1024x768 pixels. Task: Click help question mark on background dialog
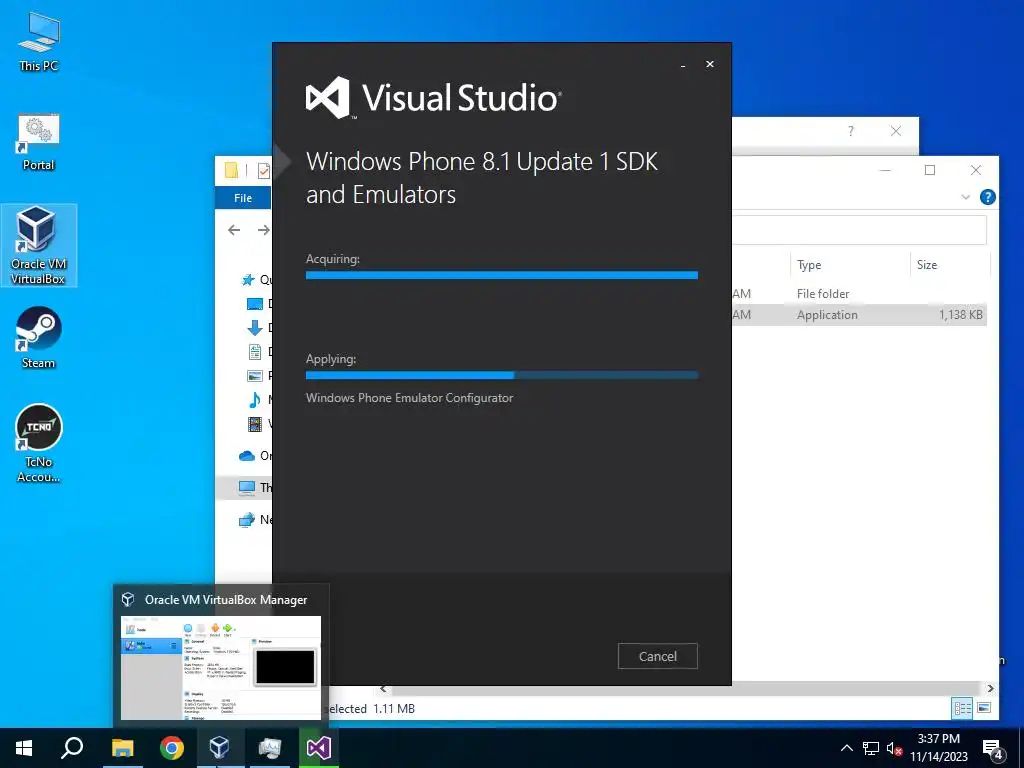tap(850, 131)
